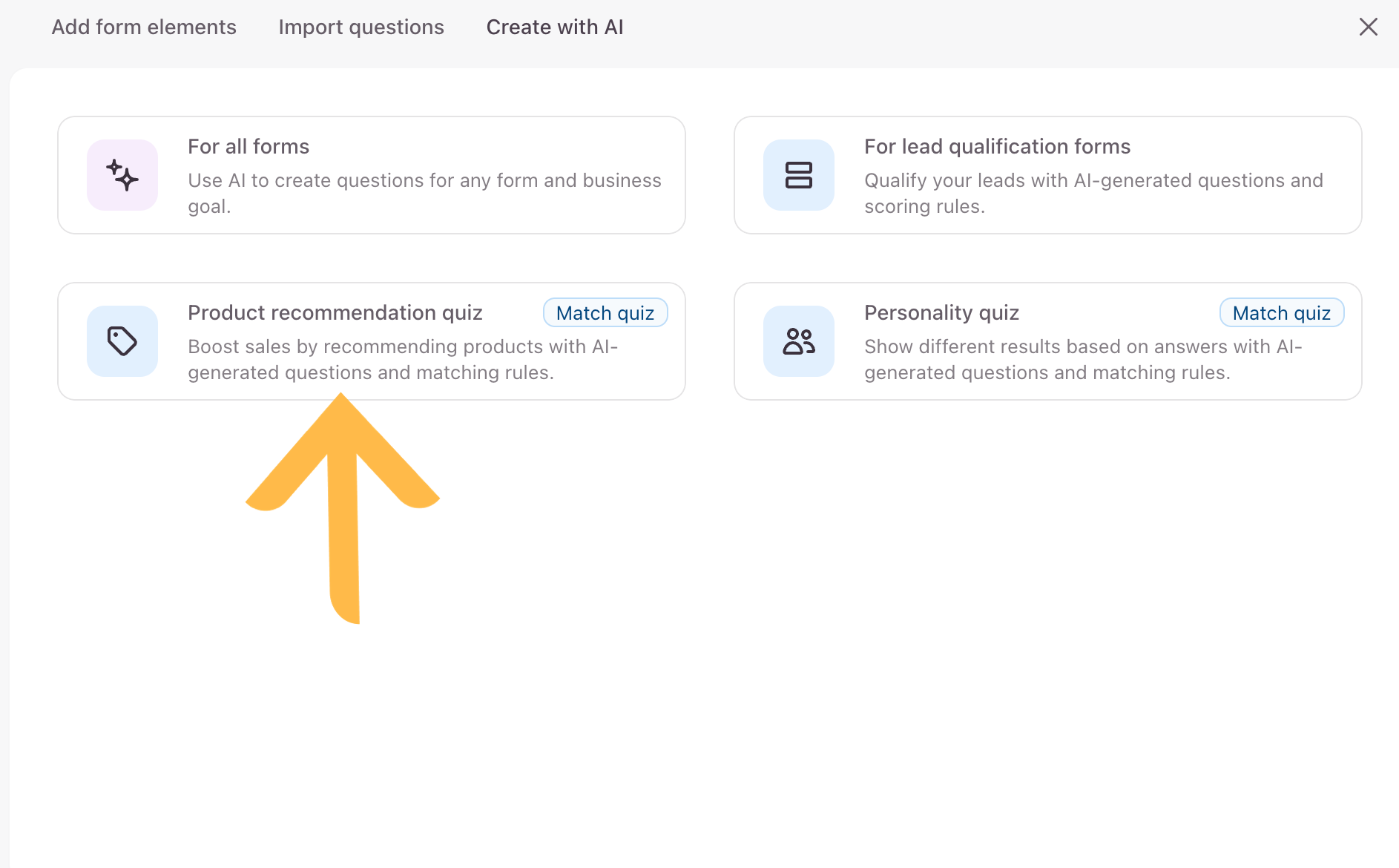Click the price tag product quiz icon
Screen dimensions: 1399x868
[122, 341]
